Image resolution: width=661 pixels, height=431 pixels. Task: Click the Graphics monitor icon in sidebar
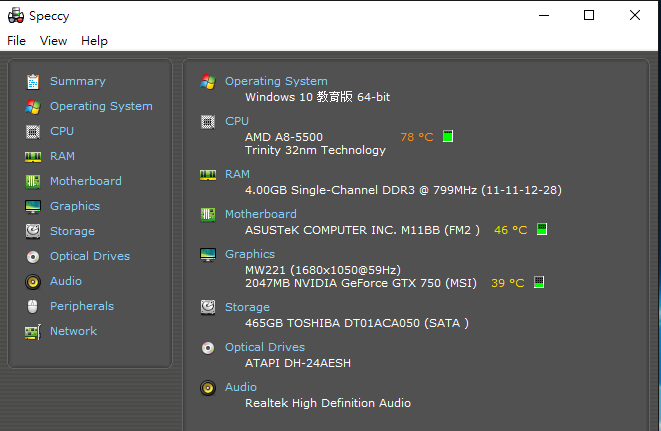(33, 207)
